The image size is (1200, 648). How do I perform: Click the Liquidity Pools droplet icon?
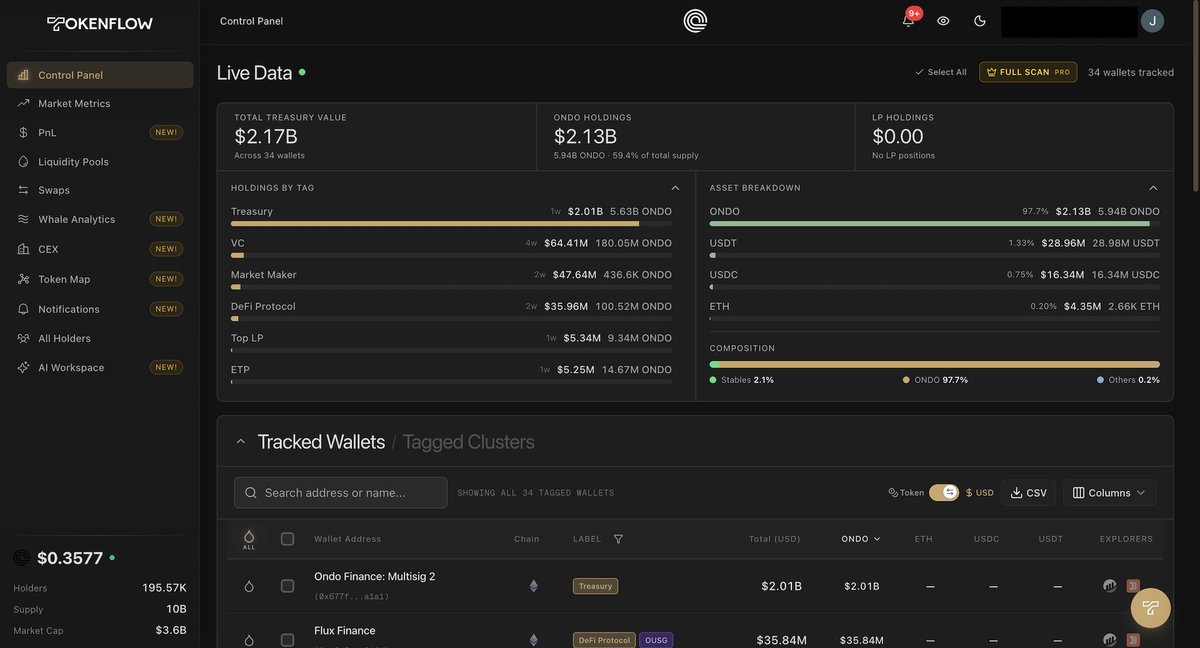[x=24, y=161]
